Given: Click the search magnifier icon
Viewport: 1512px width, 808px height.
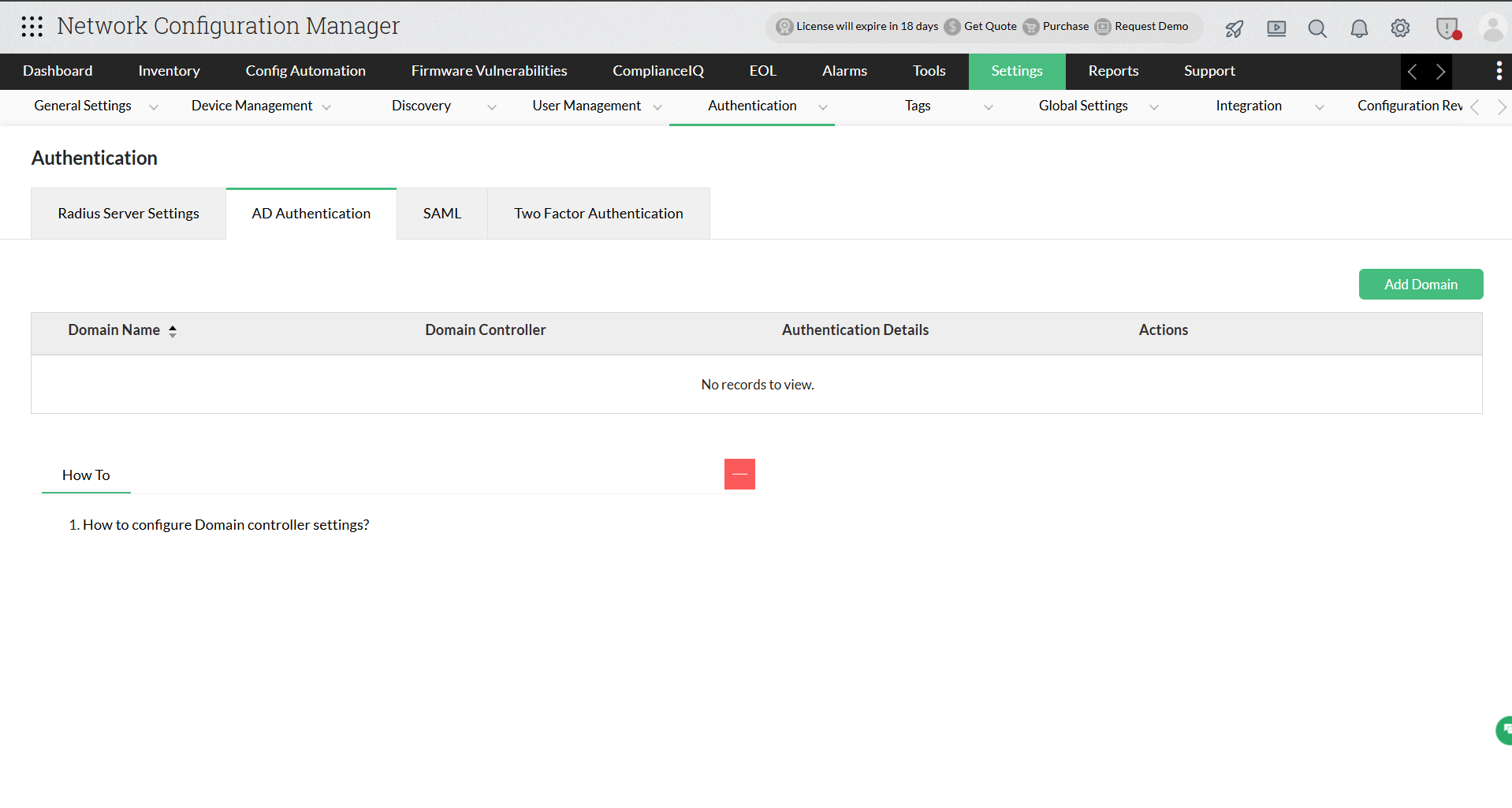Looking at the screenshot, I should pyautogui.click(x=1317, y=28).
